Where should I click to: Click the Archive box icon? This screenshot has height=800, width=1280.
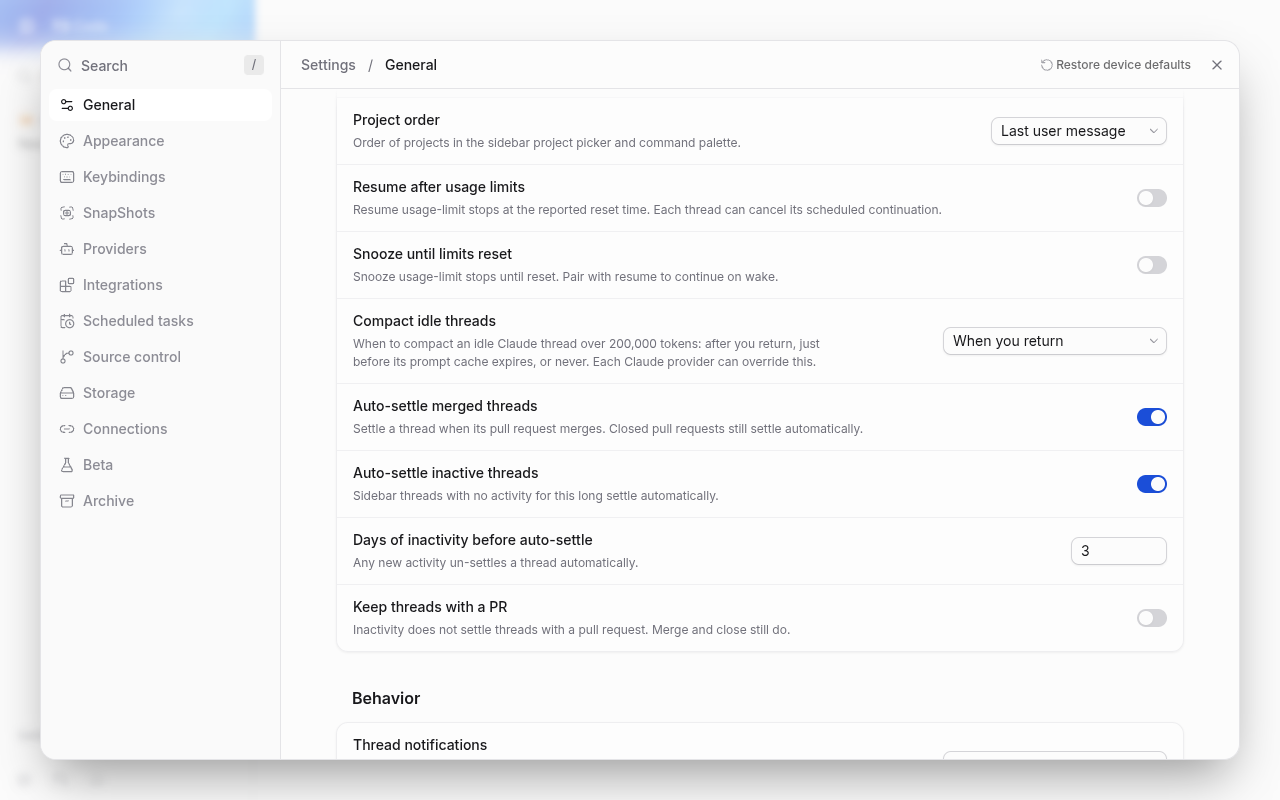click(67, 501)
